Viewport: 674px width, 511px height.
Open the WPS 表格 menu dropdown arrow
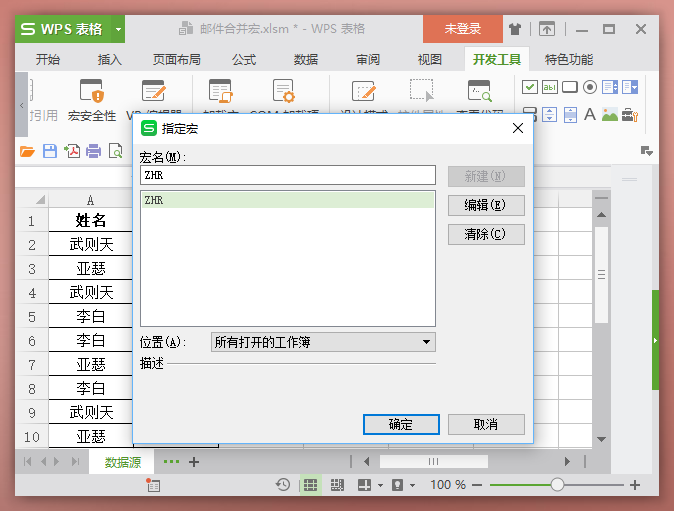coord(119,29)
